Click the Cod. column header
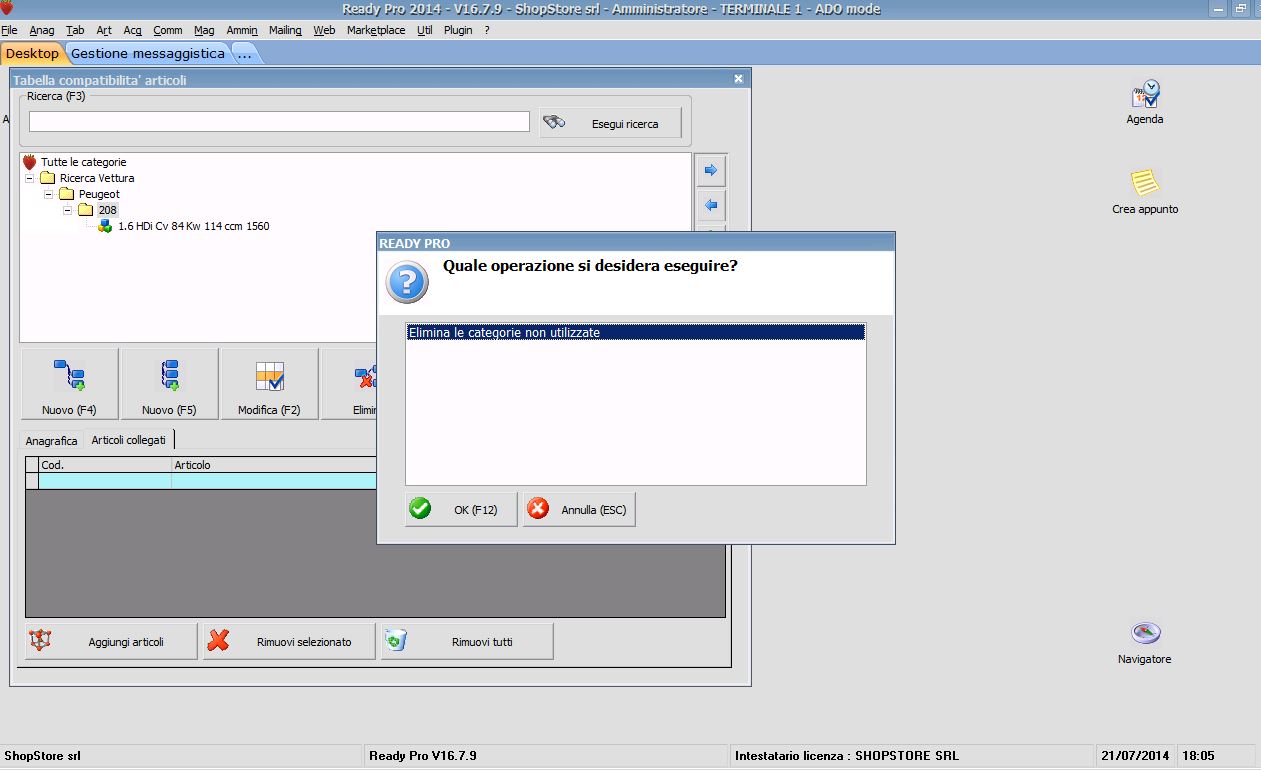The image size is (1261, 770). pyautogui.click(x=105, y=465)
